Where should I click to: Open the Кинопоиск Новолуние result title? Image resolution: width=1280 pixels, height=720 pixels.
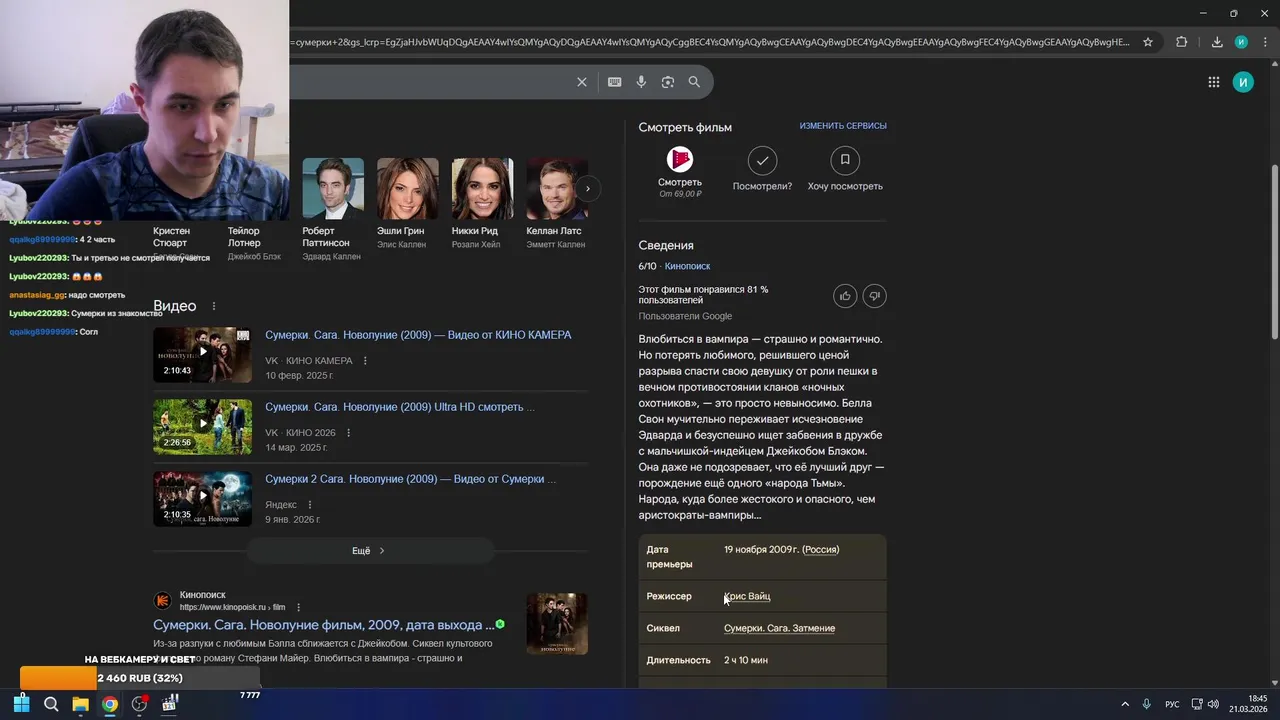coord(324,625)
